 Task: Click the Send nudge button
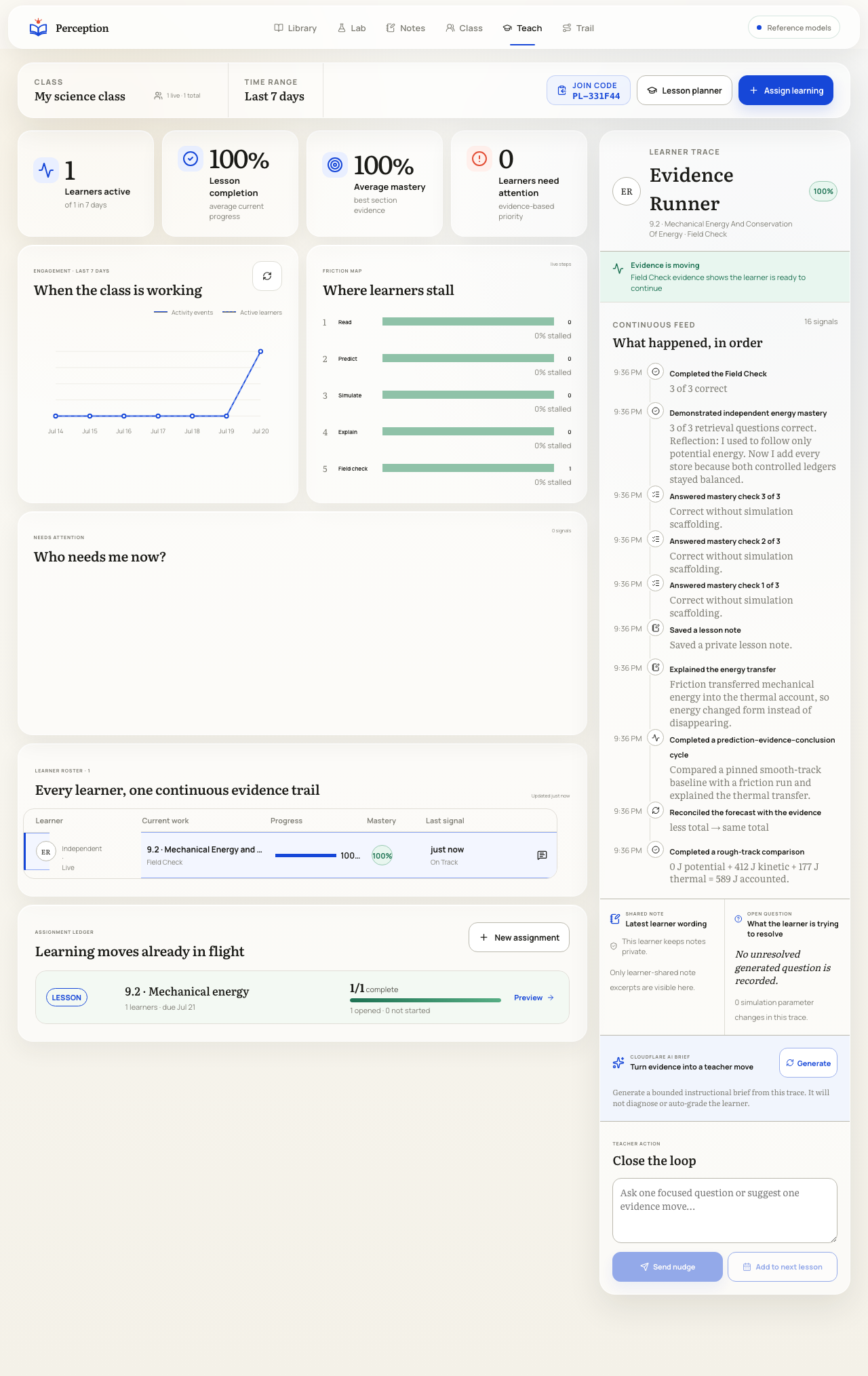point(667,1267)
